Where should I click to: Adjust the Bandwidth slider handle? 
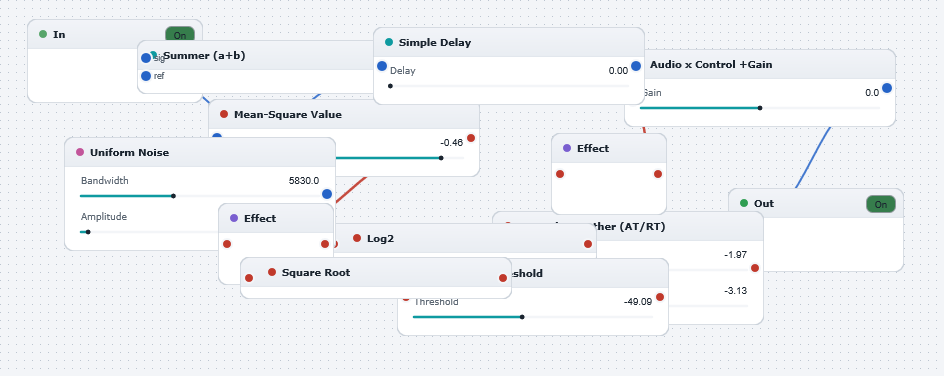click(x=173, y=196)
